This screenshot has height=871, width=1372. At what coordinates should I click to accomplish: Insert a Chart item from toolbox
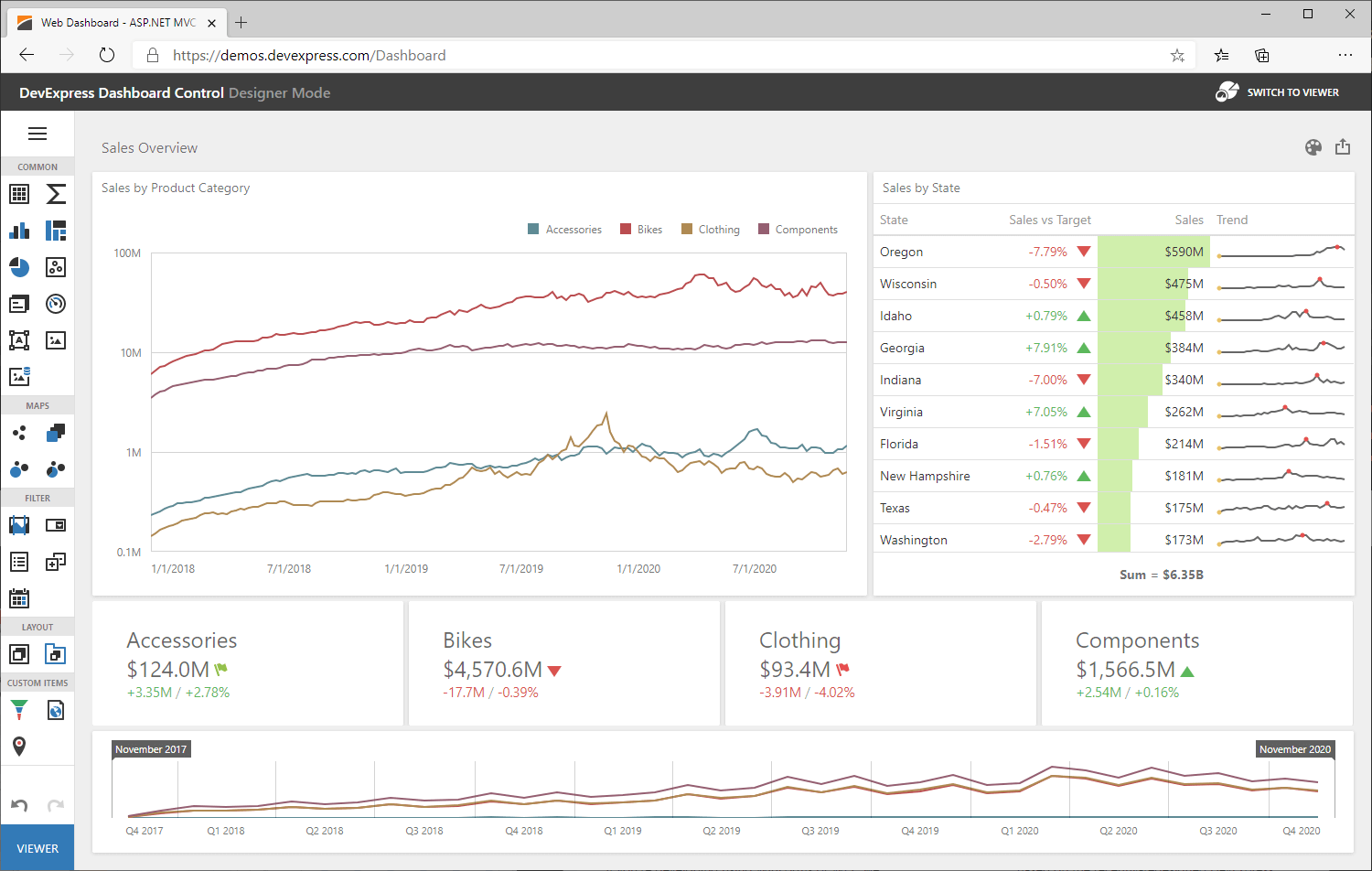click(x=19, y=231)
